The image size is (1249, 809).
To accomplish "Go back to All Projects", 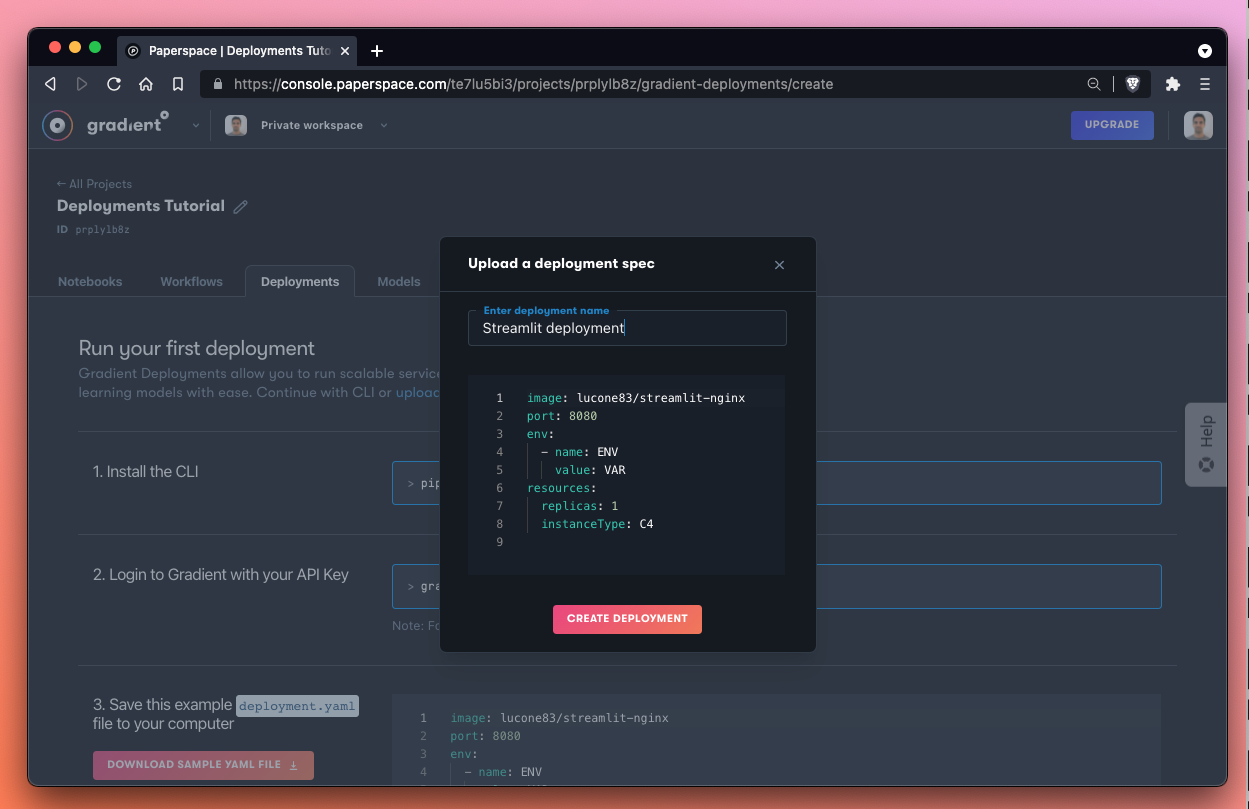I will click(94, 184).
